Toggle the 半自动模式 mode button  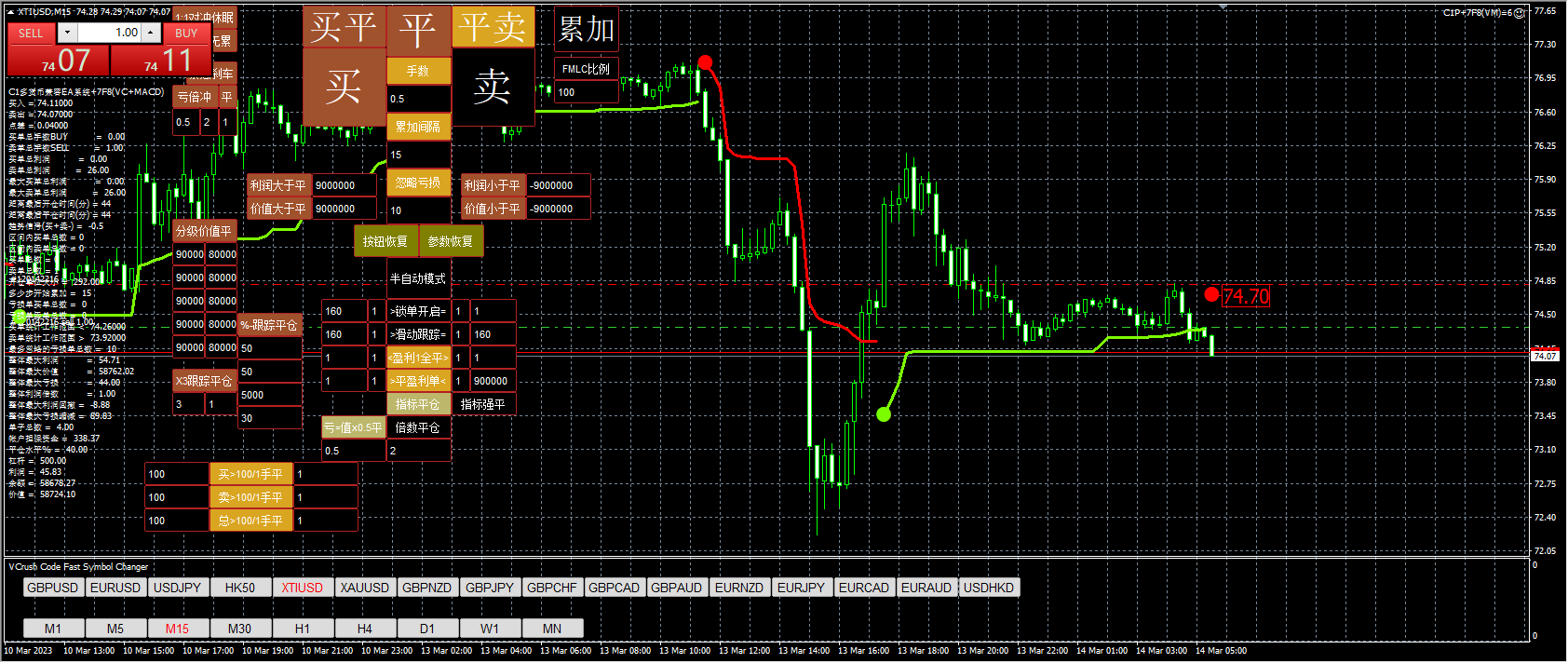[x=418, y=278]
